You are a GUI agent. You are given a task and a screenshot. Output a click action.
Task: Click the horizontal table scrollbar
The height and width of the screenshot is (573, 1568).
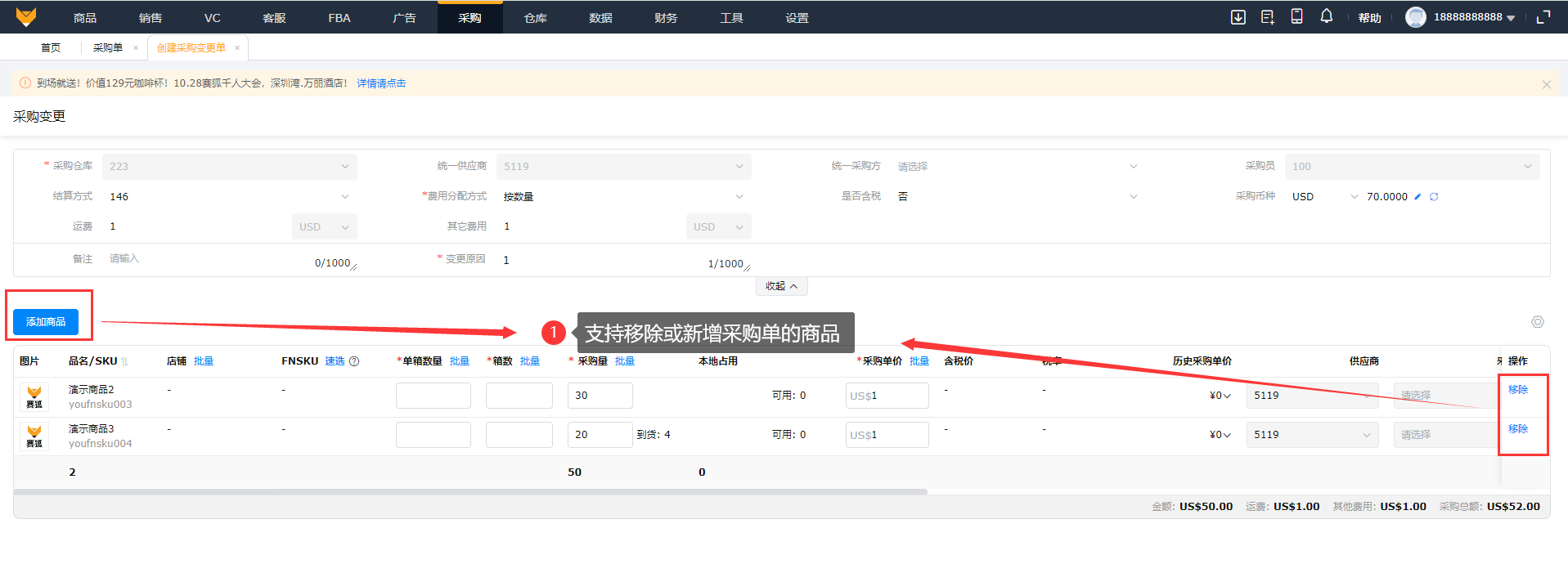coord(470,492)
